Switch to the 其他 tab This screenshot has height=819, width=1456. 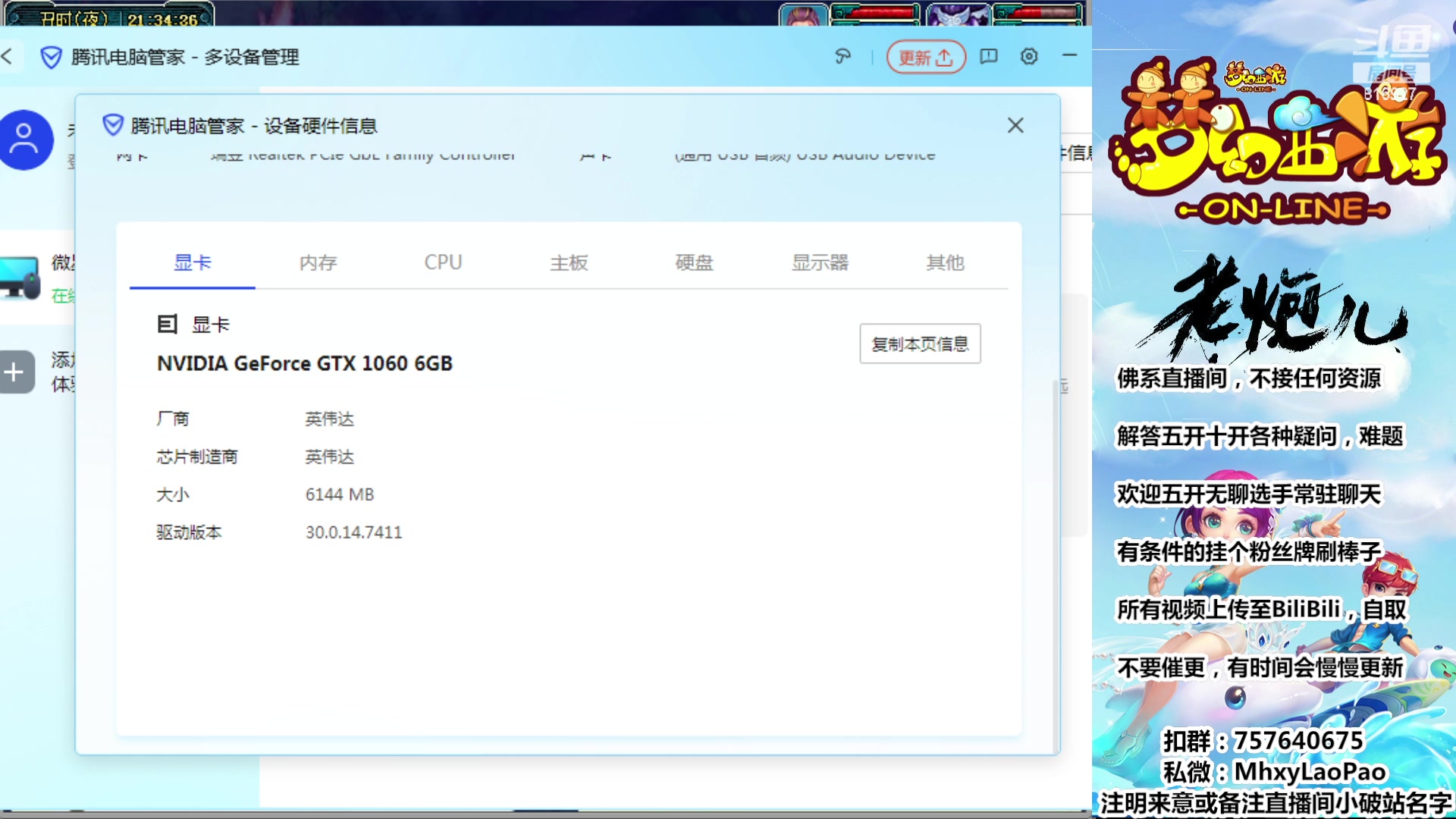point(945,262)
